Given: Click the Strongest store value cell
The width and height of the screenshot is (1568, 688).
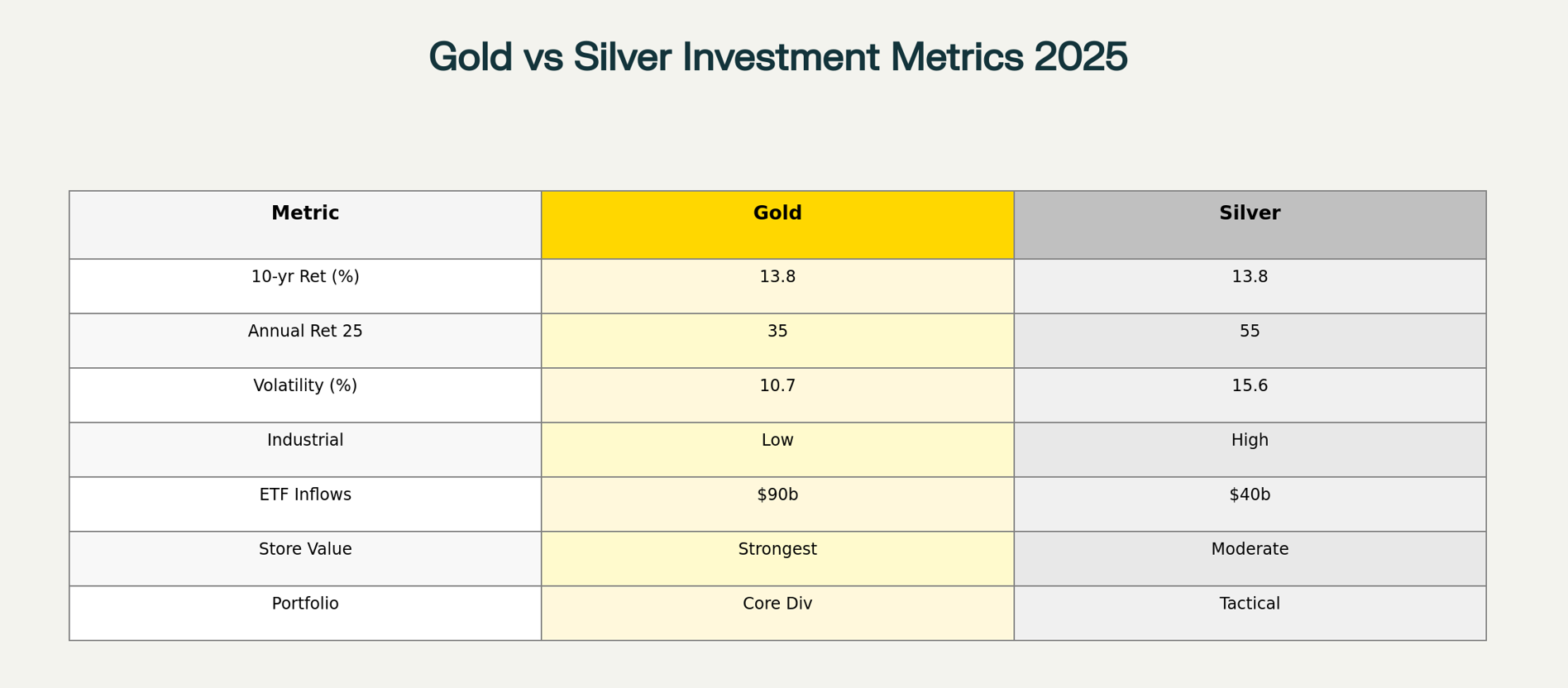Looking at the screenshot, I should point(777,550).
